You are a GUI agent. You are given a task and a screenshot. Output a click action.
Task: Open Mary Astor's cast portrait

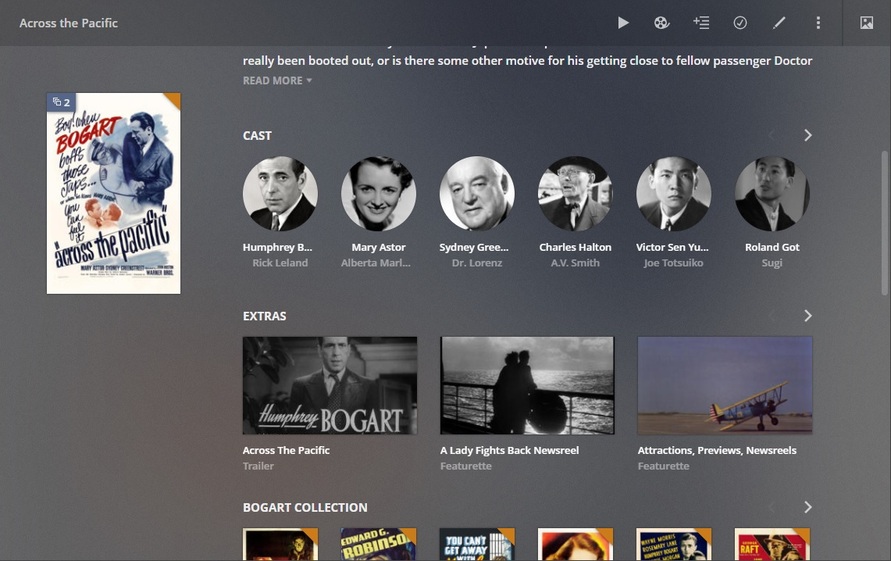click(378, 193)
